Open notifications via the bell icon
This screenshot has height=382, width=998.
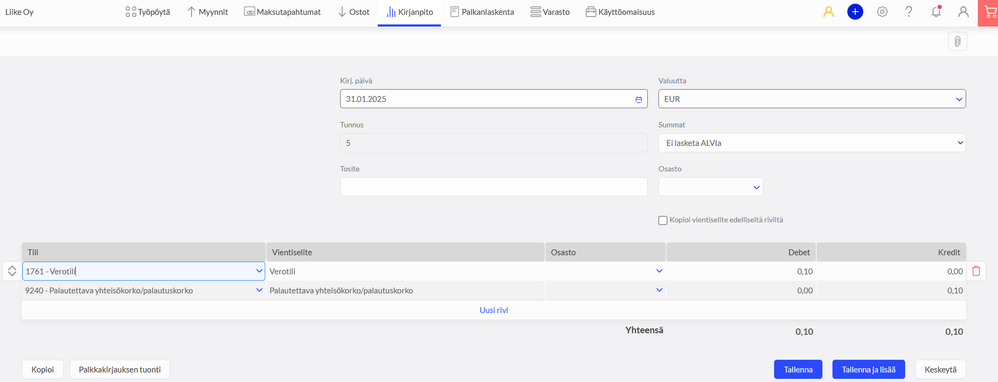coord(936,11)
